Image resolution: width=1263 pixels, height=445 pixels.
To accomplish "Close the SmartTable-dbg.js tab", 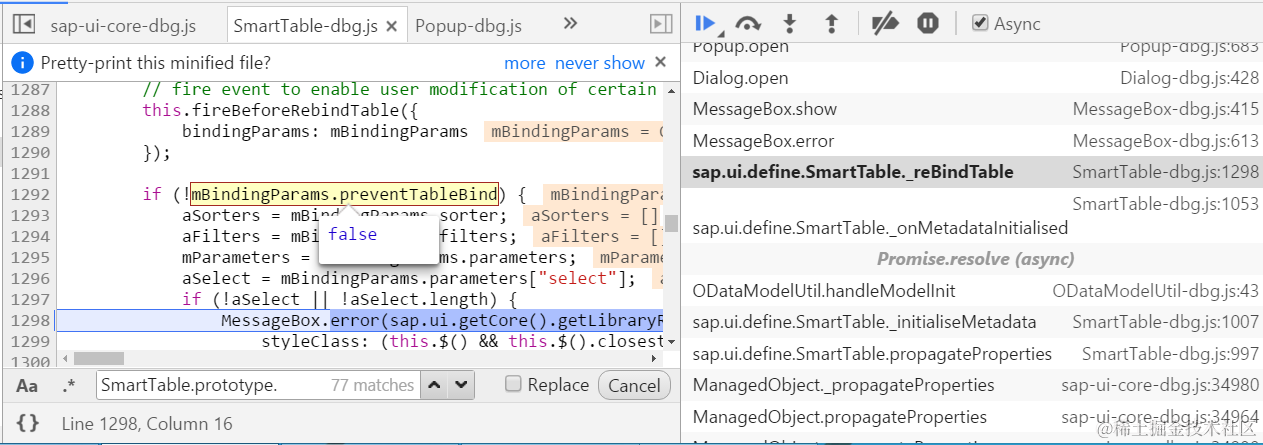I will coord(392,26).
